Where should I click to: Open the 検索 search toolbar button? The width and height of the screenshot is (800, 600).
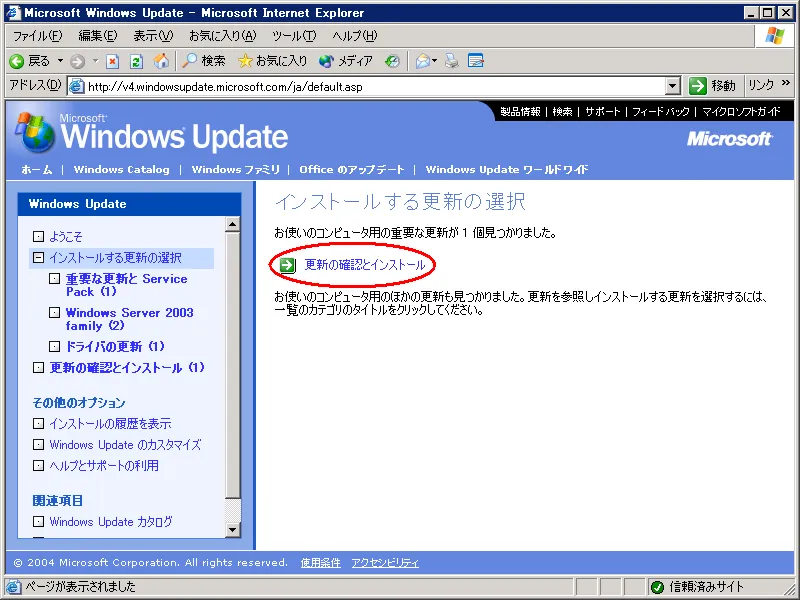203,61
